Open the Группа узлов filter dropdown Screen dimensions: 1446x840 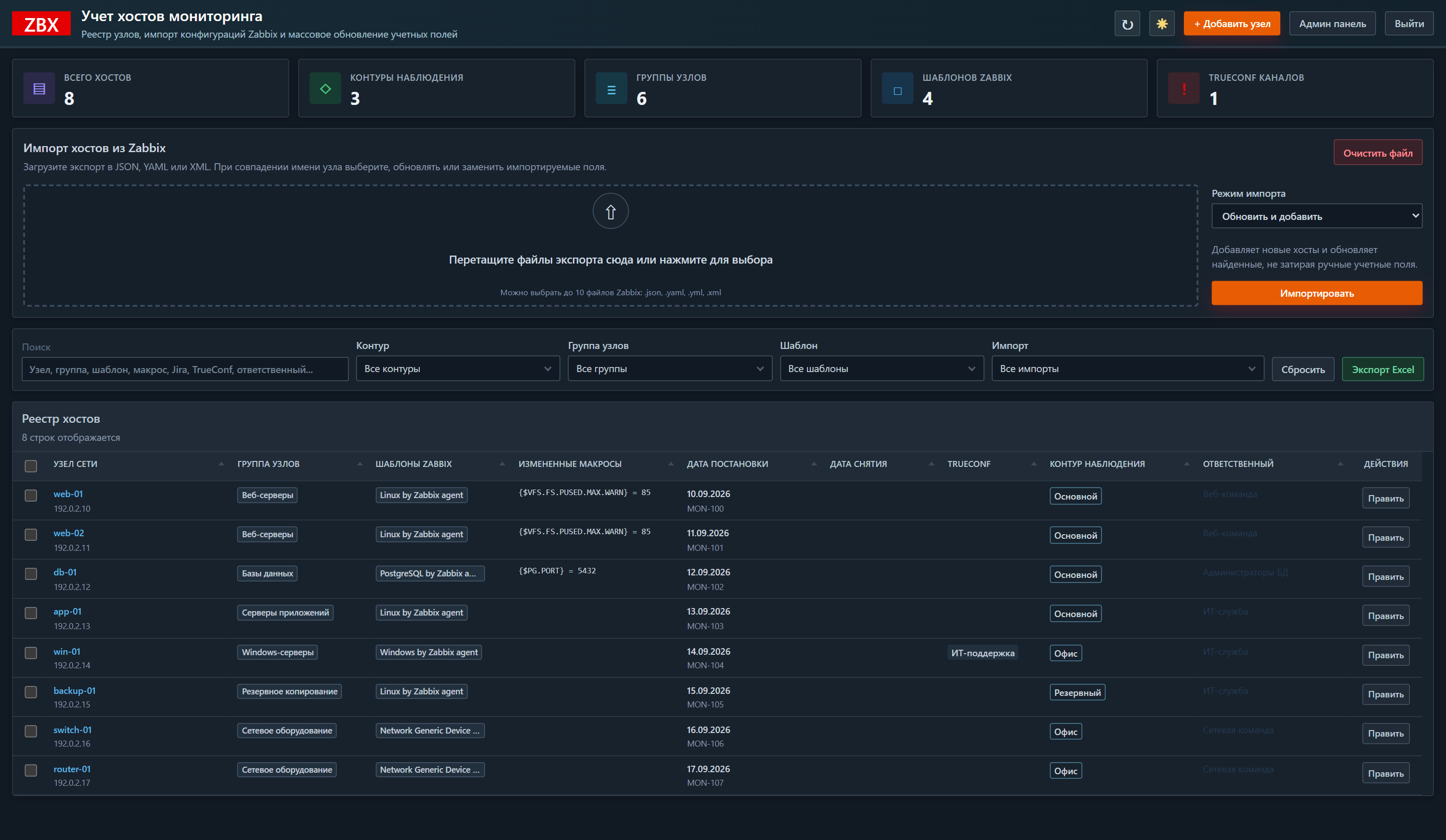670,369
